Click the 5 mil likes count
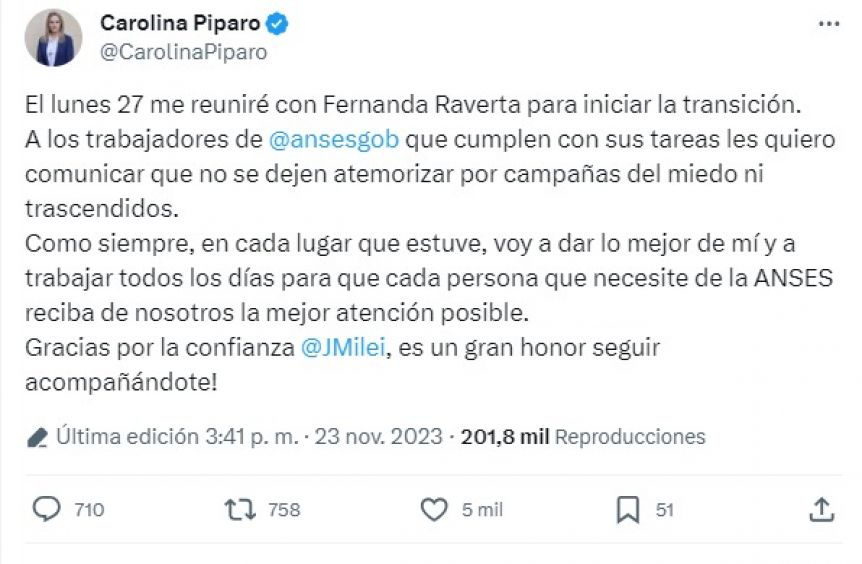 click(481, 510)
